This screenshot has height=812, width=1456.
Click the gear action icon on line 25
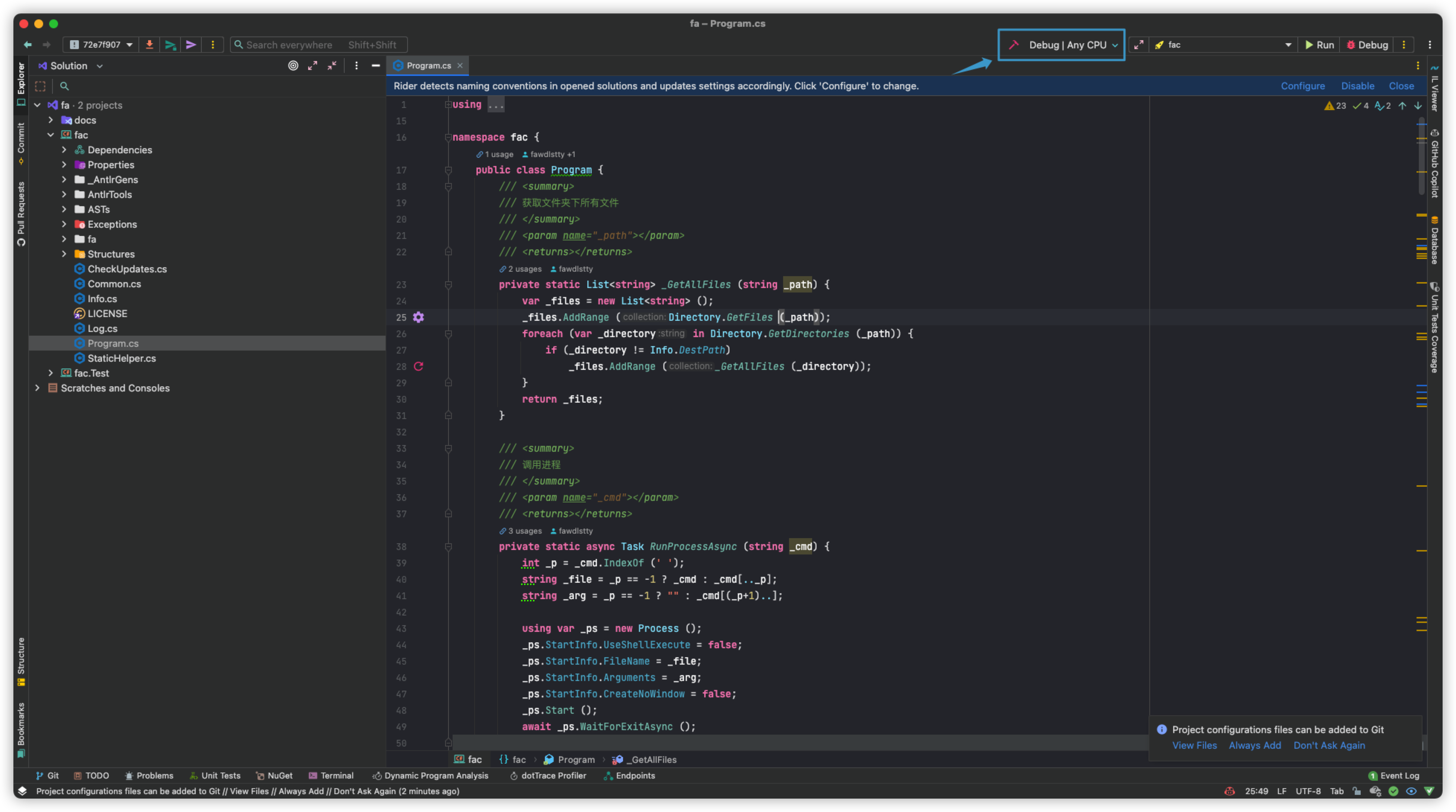pyautogui.click(x=418, y=317)
